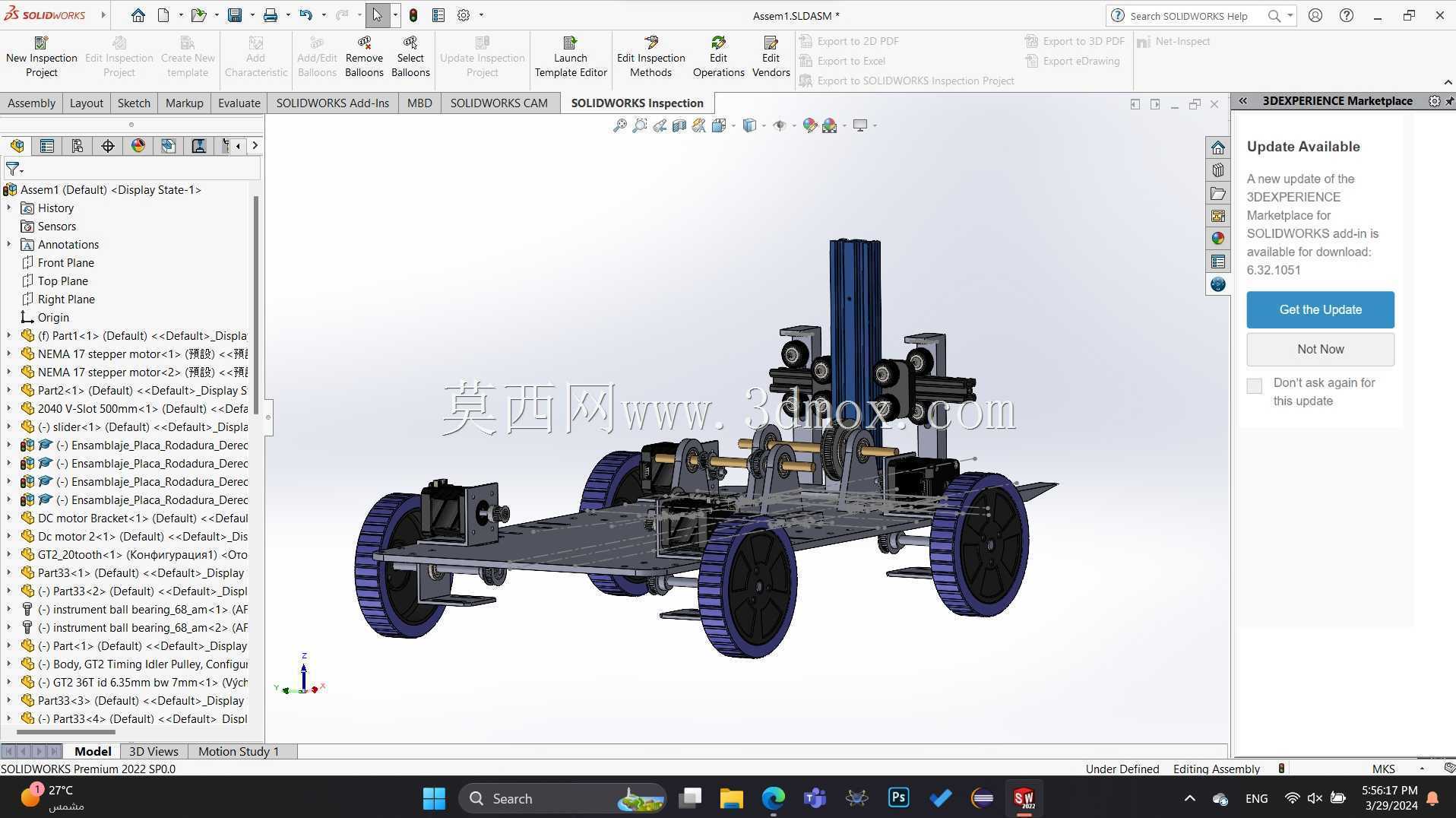The height and width of the screenshot is (818, 1456).
Task: Click Not Now button
Action: (1320, 350)
